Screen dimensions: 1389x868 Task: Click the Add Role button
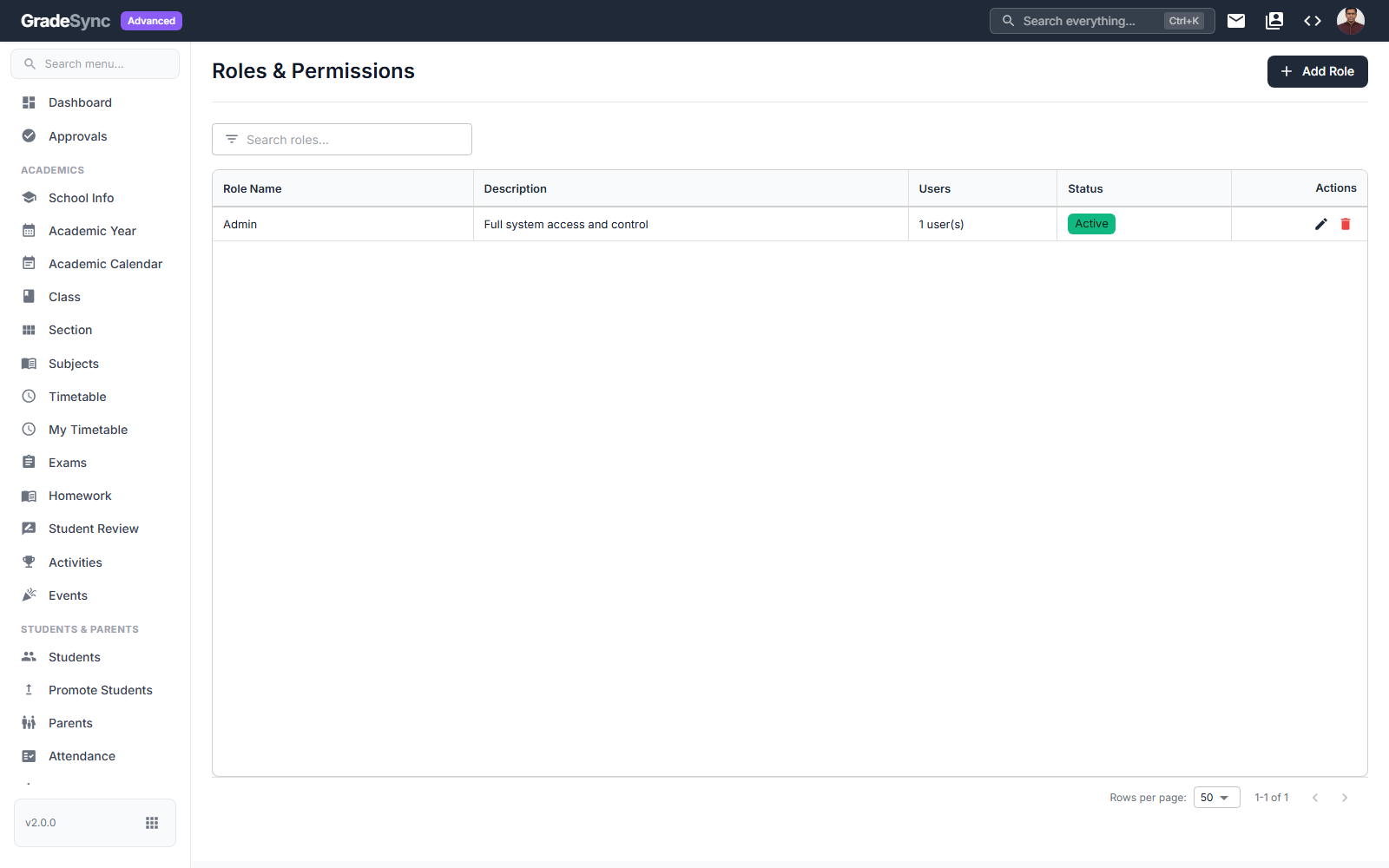coord(1318,71)
